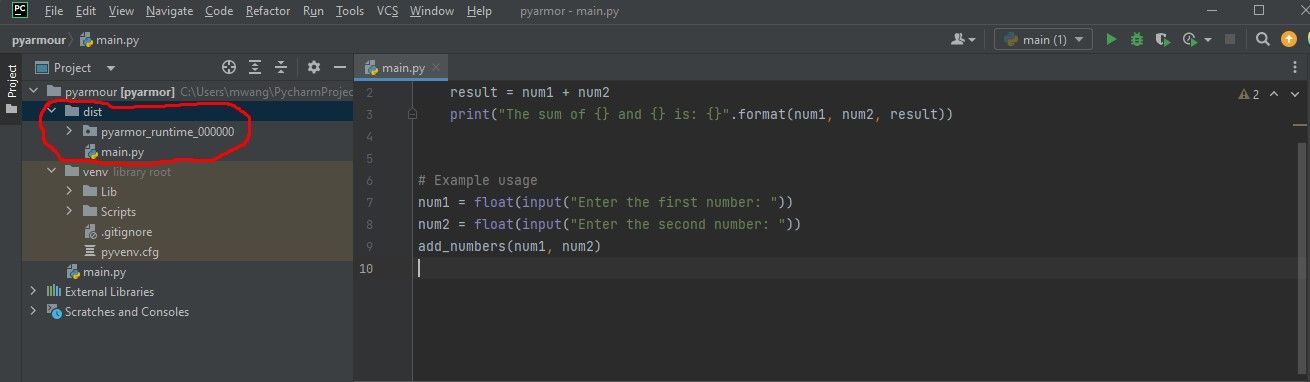Viewport: 1310px width, 382px height.
Task: Hide the Project tool window
Action: 340,67
